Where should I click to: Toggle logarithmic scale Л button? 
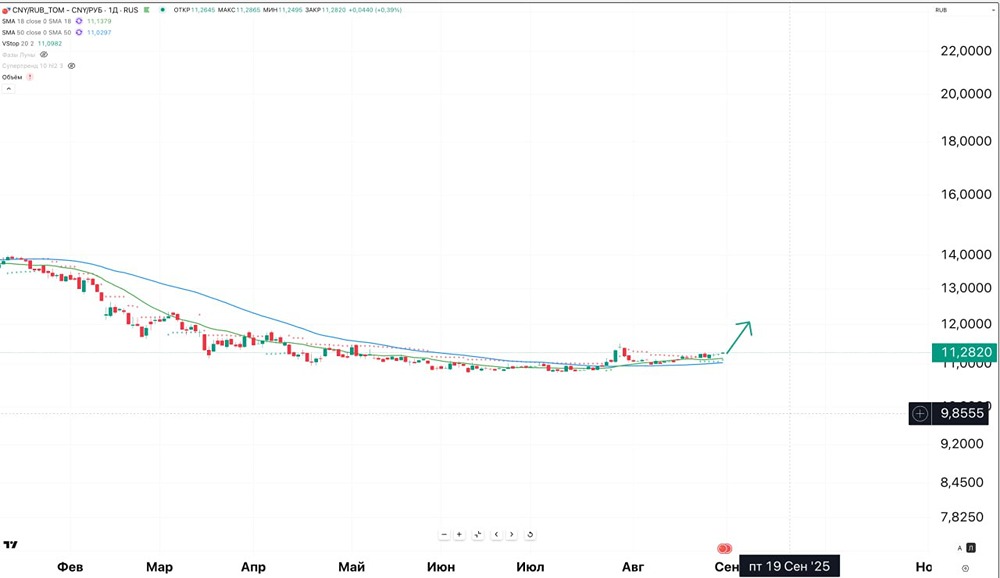pyautogui.click(x=971, y=548)
